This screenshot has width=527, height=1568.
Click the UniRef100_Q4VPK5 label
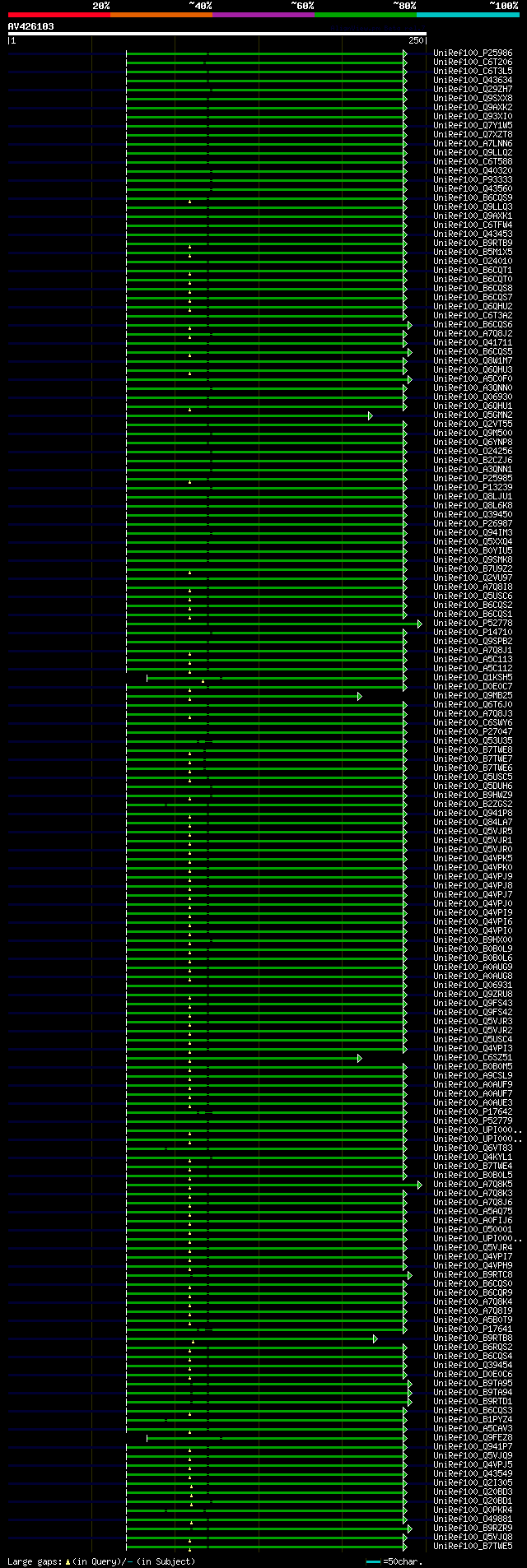pyautogui.click(x=473, y=859)
